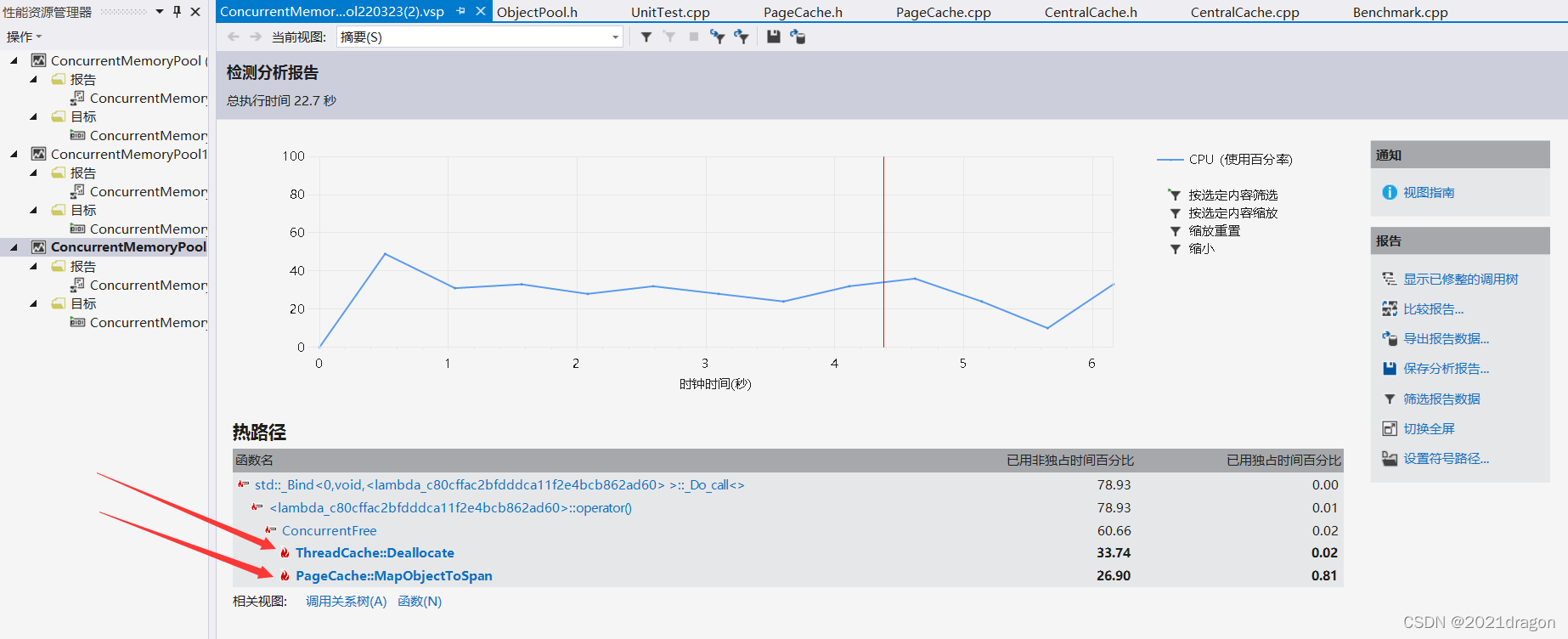
Task: Click the stop square toolbar icon
Action: pos(694,37)
